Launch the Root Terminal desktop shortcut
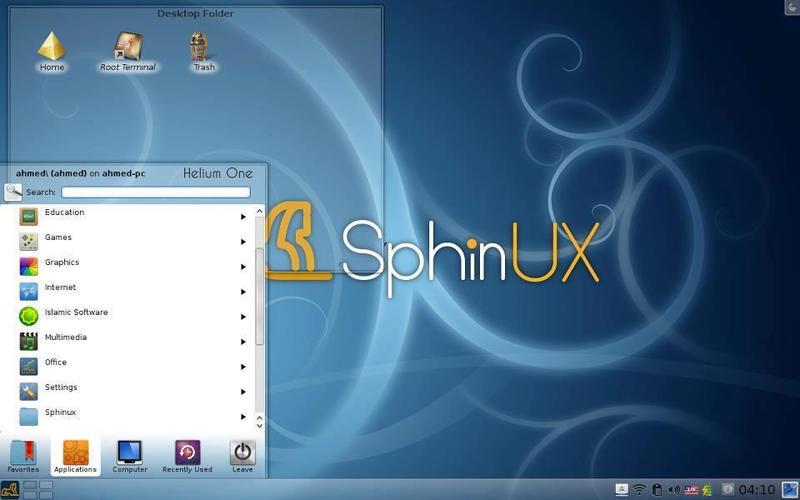Viewport: 800px width, 500px height. (128, 47)
